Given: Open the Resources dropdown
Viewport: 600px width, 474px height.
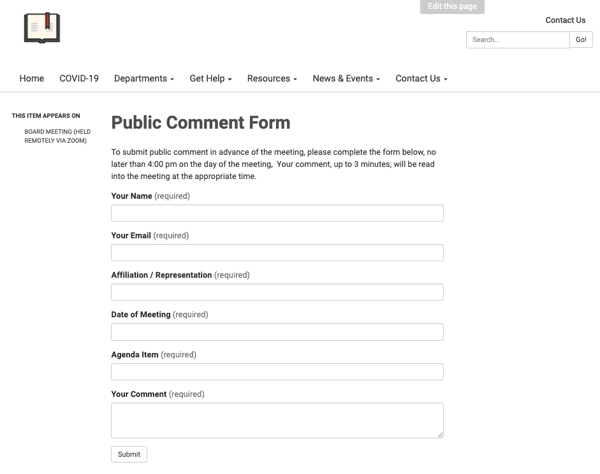Looking at the screenshot, I should pyautogui.click(x=272, y=78).
